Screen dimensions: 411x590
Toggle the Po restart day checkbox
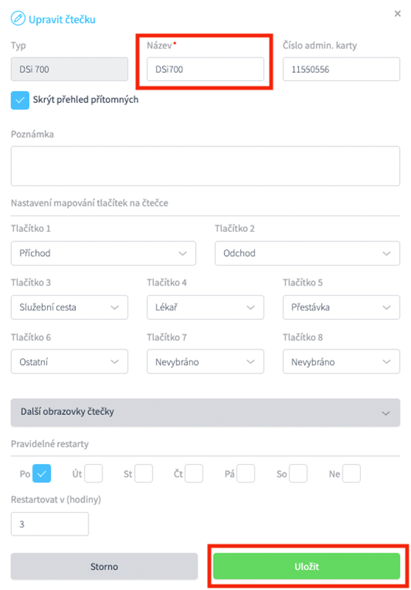[41, 474]
